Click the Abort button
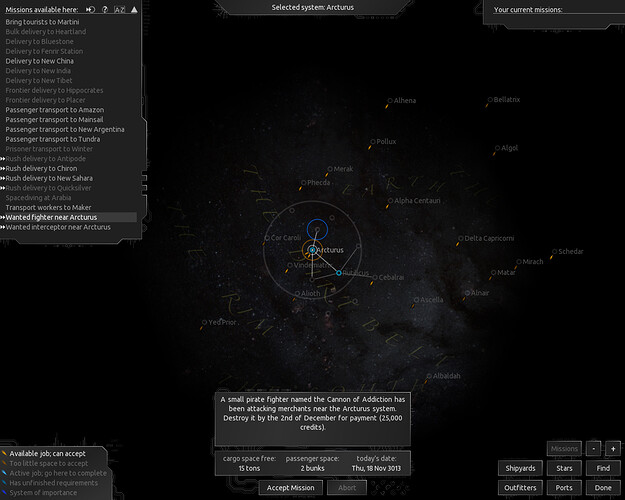Screen dimensions: 625x500 click(347, 488)
